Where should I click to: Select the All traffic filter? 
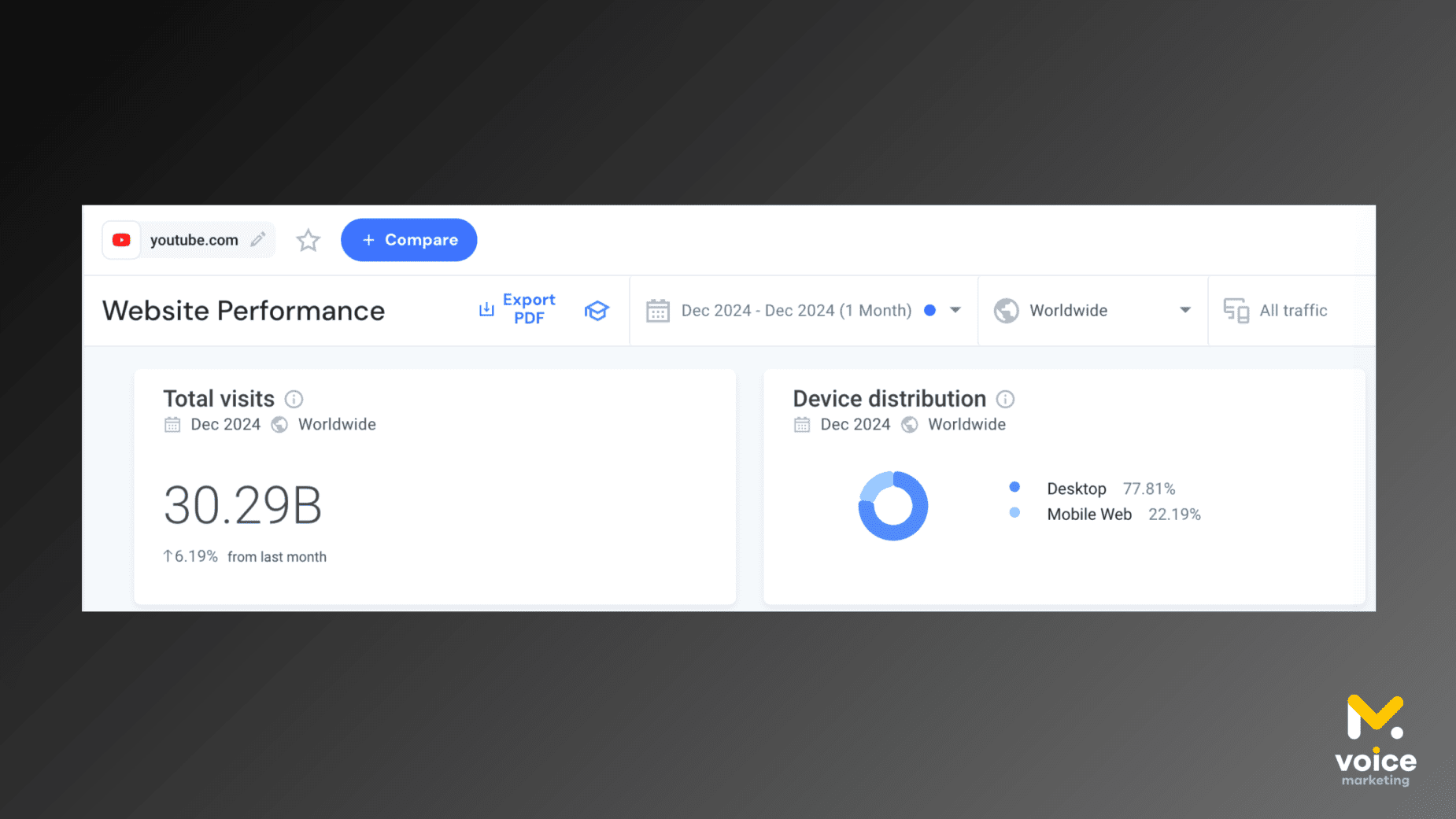click(x=1292, y=311)
